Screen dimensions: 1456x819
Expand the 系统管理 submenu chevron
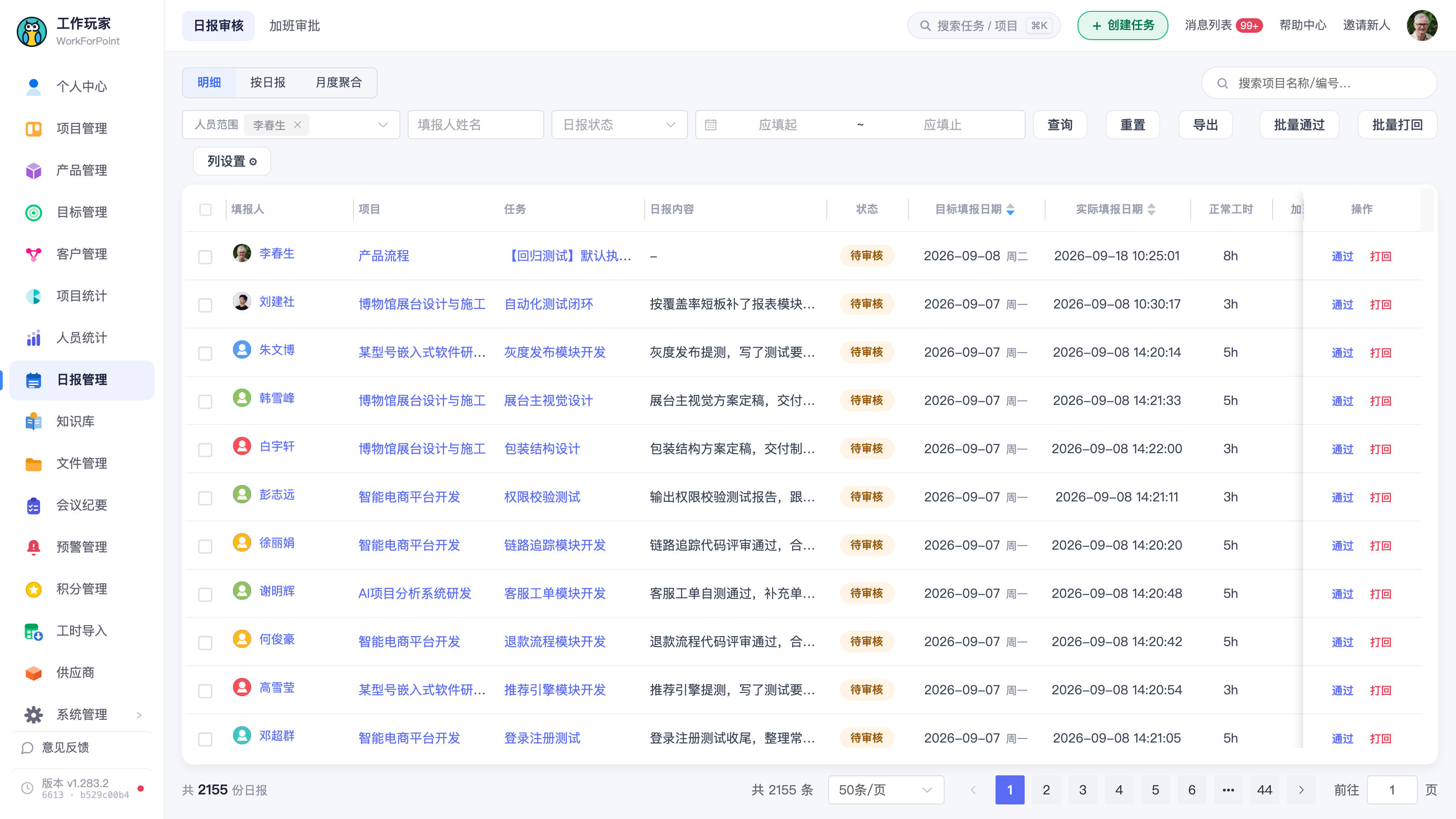pos(139,715)
